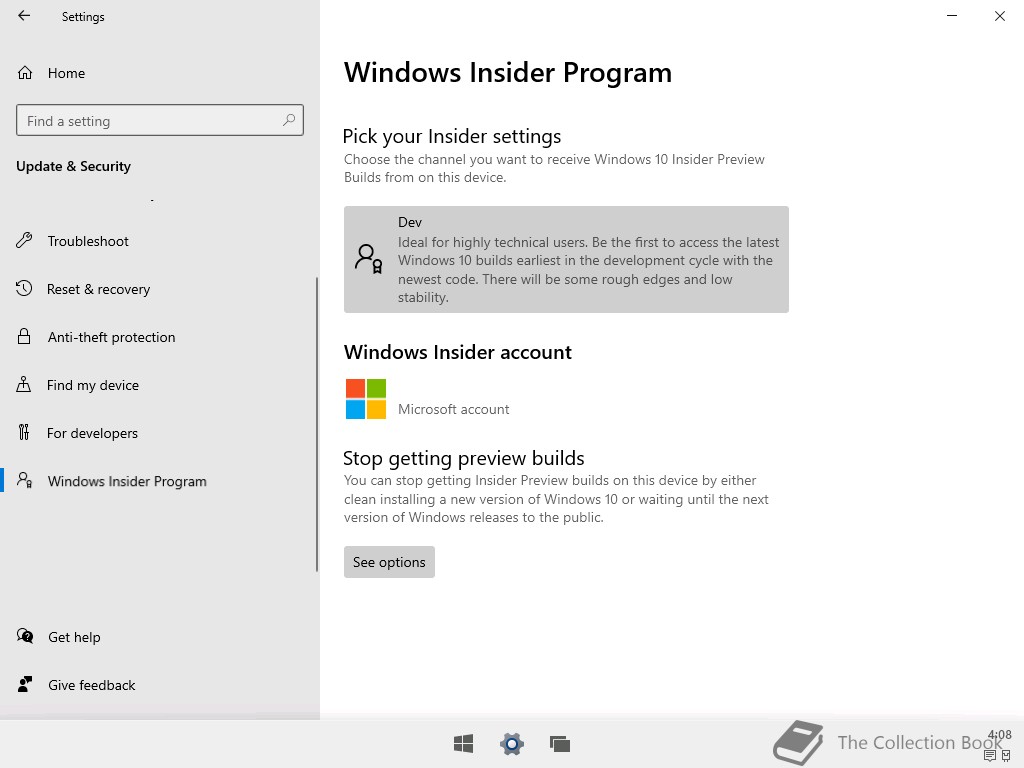Image resolution: width=1024 pixels, height=768 pixels.
Task: Open the notification center tray icon
Action: point(989,756)
